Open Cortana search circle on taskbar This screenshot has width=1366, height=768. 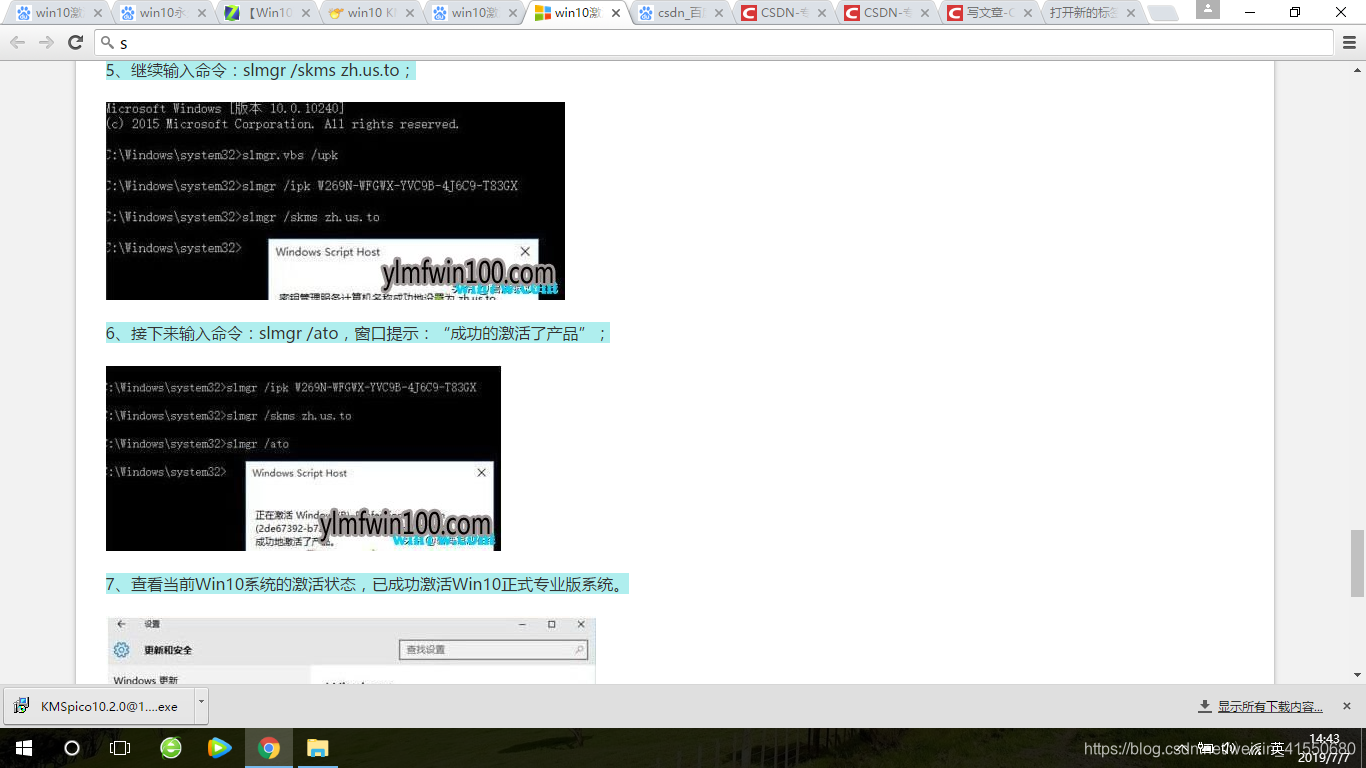71,748
